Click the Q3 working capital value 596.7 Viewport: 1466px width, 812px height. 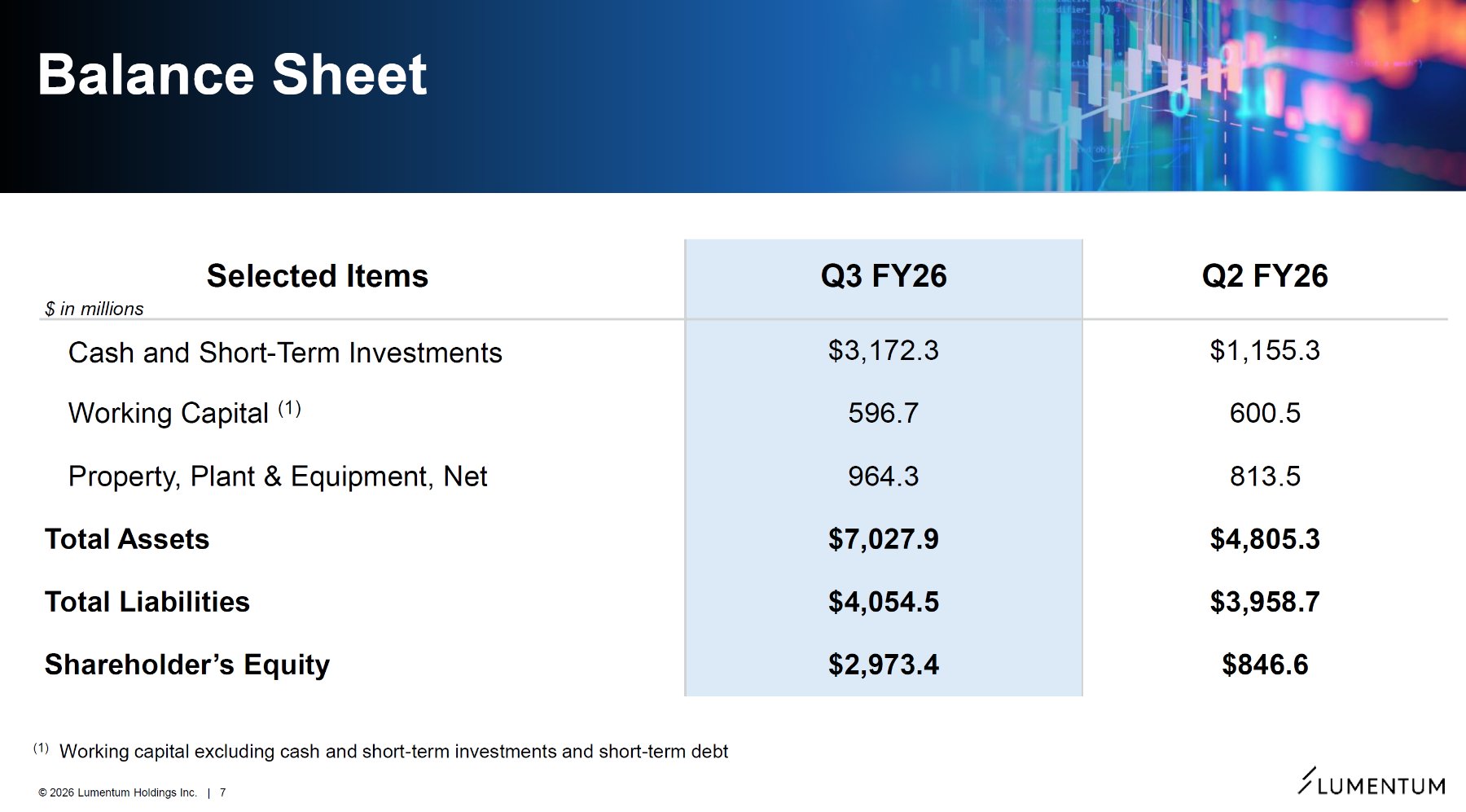884,414
